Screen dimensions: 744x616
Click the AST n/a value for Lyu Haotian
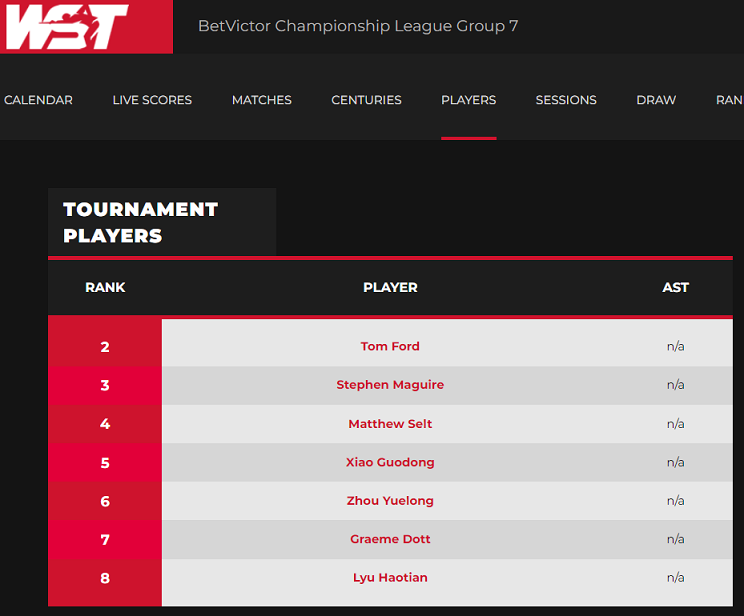point(676,578)
